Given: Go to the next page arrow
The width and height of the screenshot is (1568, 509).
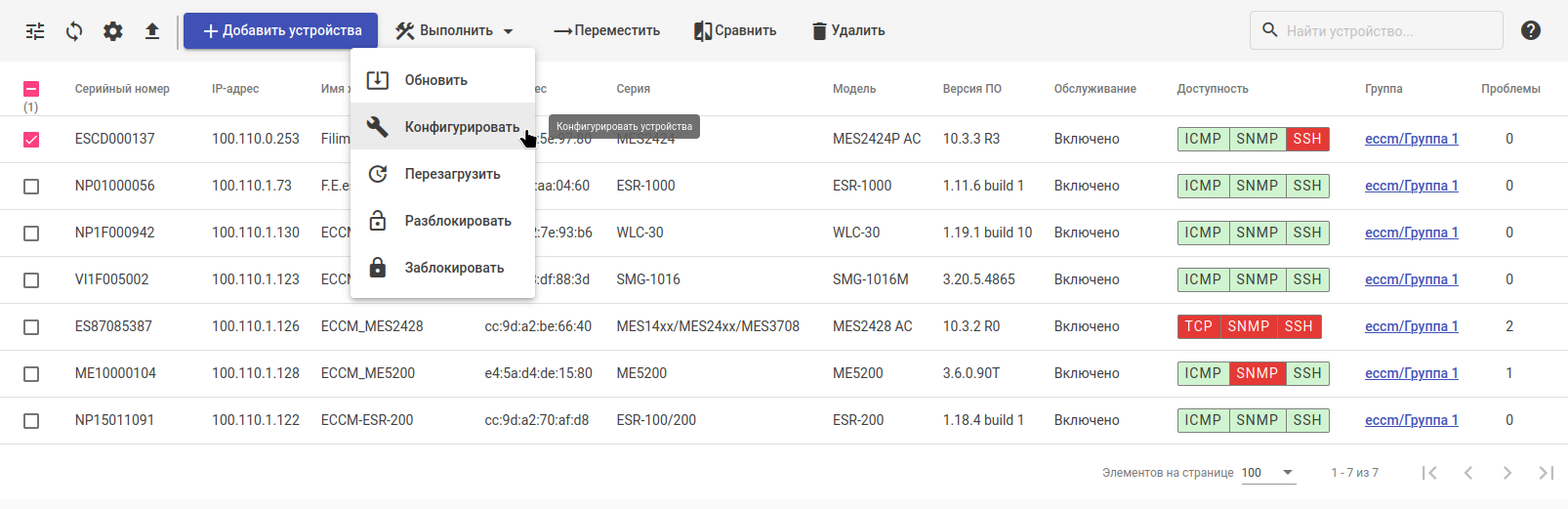Looking at the screenshot, I should [x=1507, y=473].
